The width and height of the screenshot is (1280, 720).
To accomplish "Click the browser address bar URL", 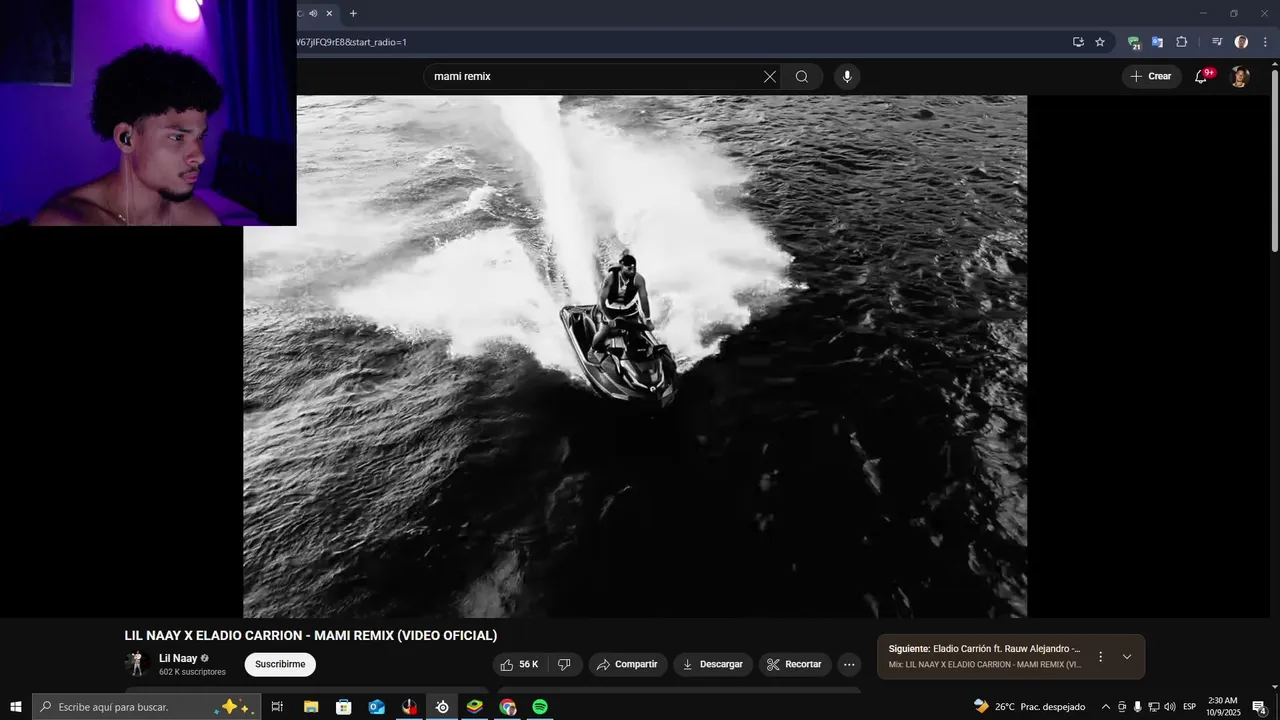I will point(352,42).
